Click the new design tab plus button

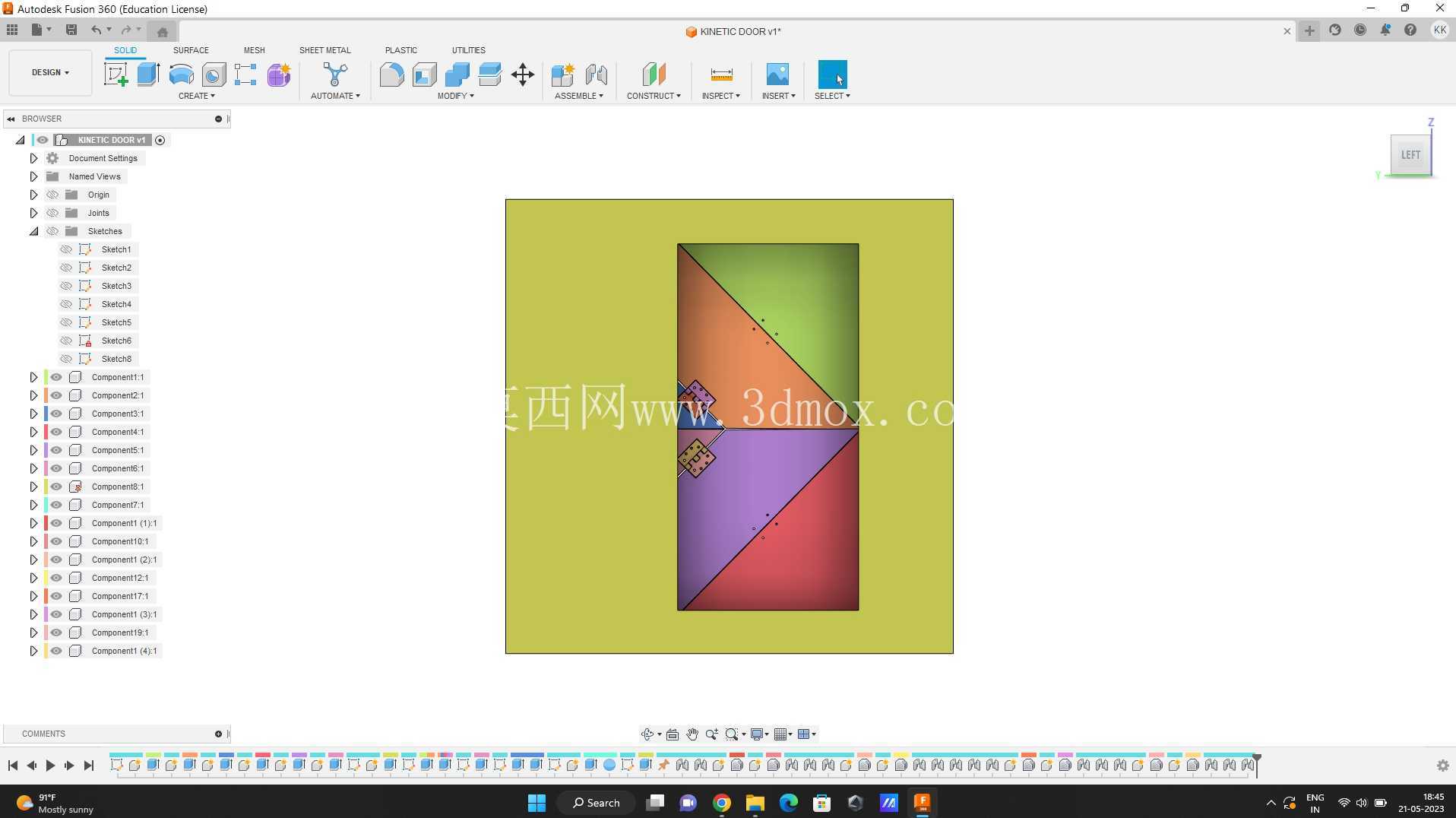click(x=1309, y=30)
